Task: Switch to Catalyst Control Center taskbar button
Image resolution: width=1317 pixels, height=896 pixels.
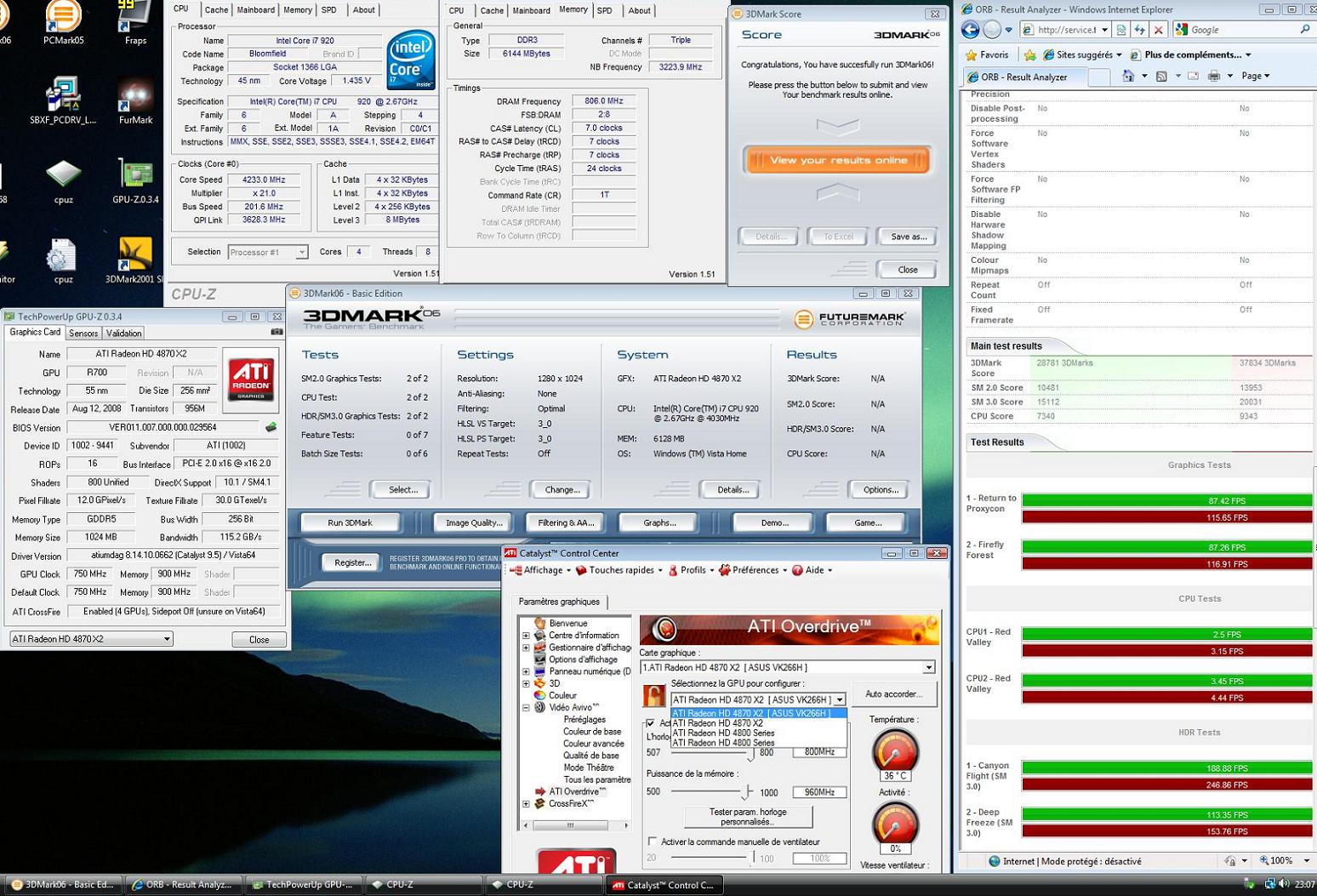Action: [x=664, y=885]
